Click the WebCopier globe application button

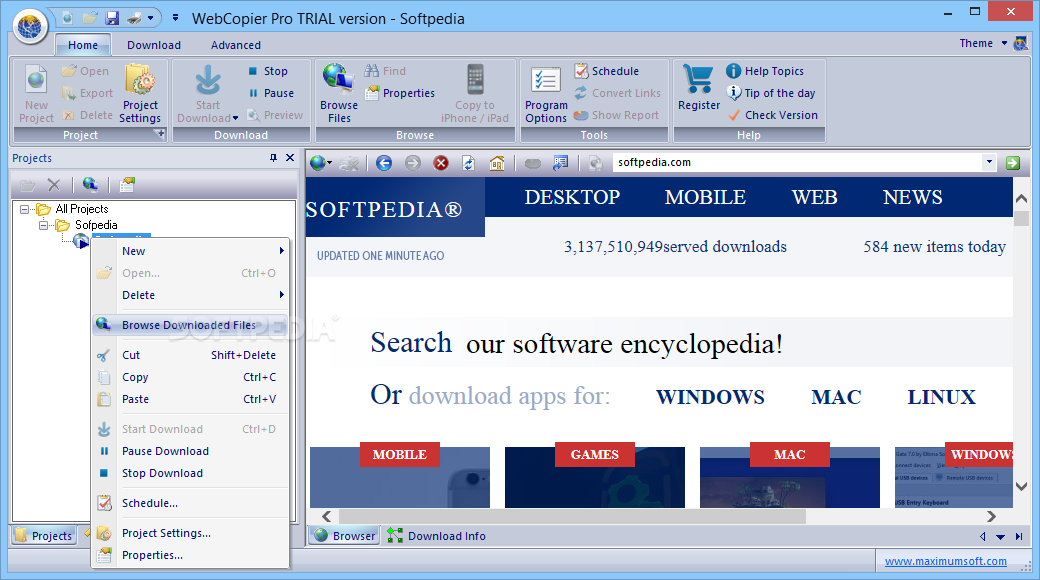pyautogui.click(x=30, y=27)
